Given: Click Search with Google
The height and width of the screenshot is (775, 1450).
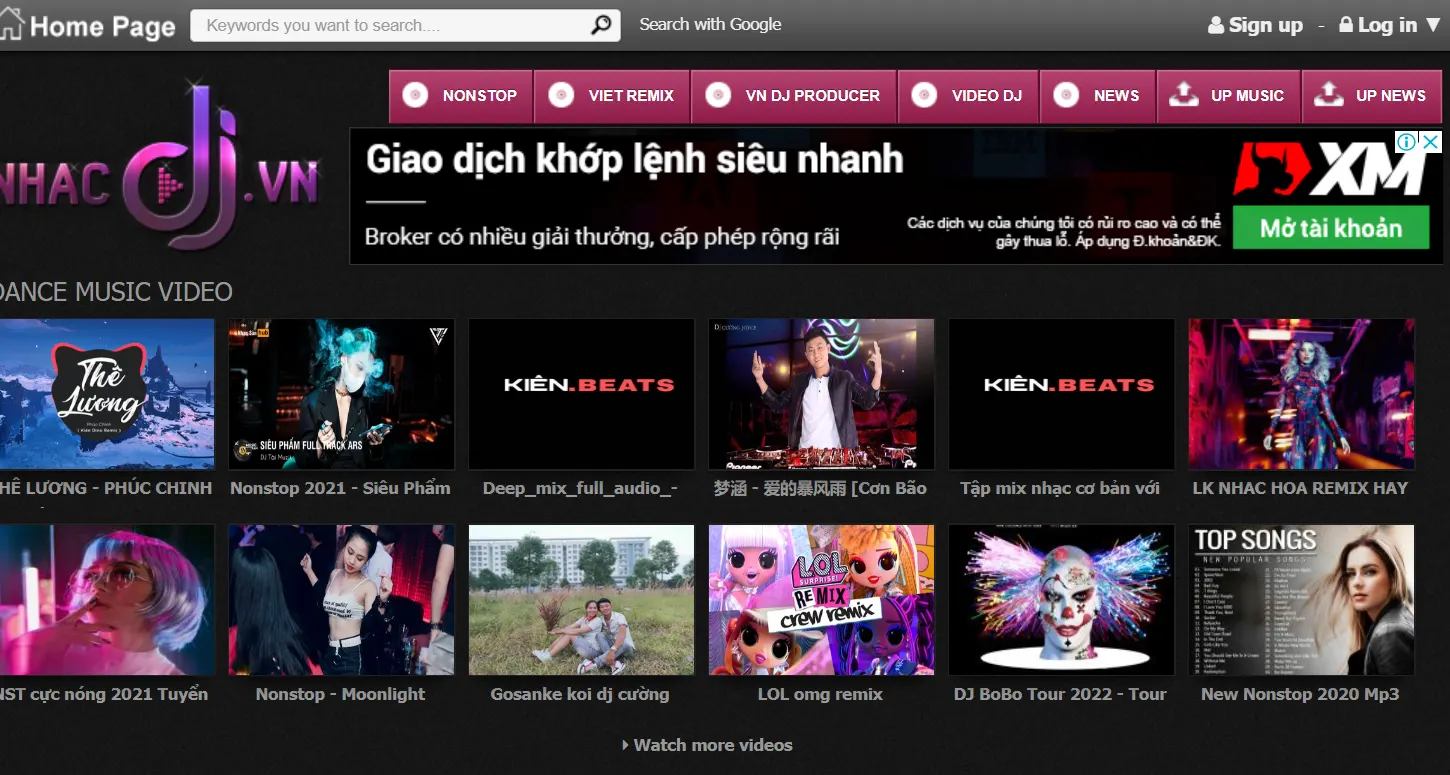Looking at the screenshot, I should pyautogui.click(x=710, y=24).
